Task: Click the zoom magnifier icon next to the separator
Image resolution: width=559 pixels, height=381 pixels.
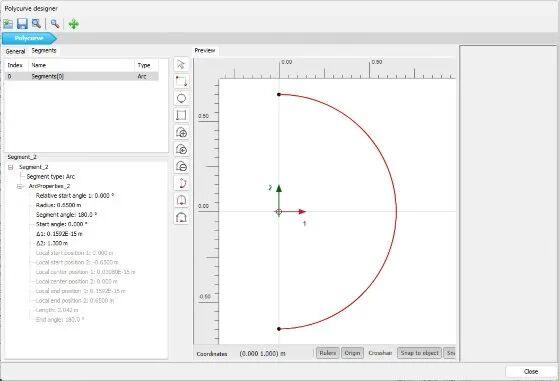Action: [55, 24]
